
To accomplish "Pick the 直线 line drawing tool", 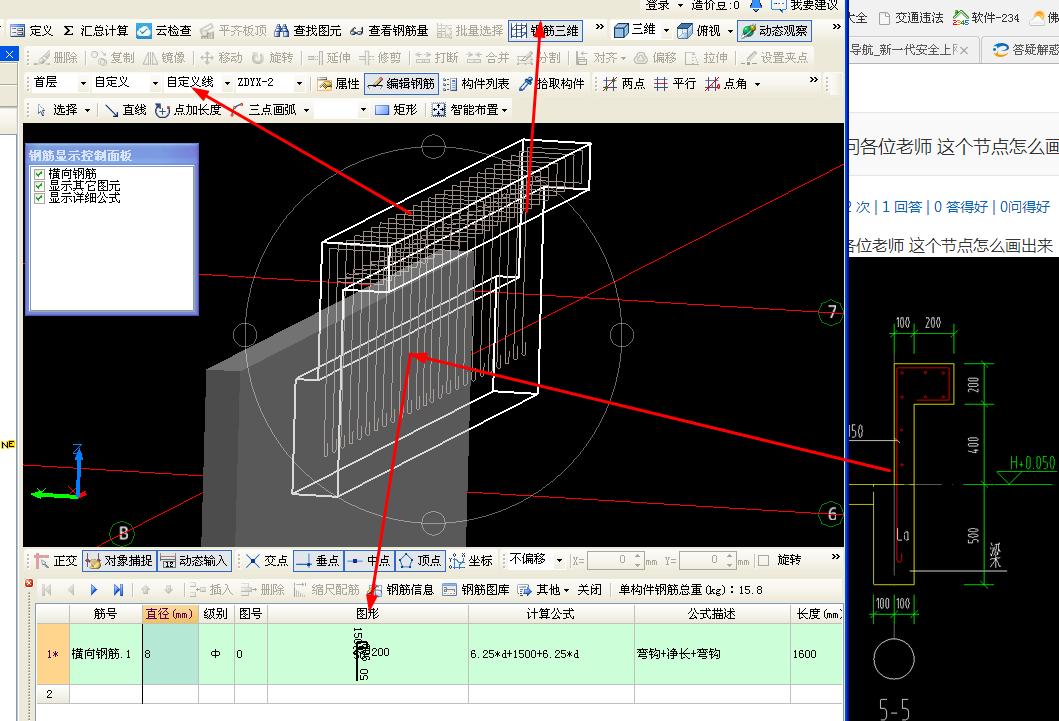I will (x=126, y=110).
